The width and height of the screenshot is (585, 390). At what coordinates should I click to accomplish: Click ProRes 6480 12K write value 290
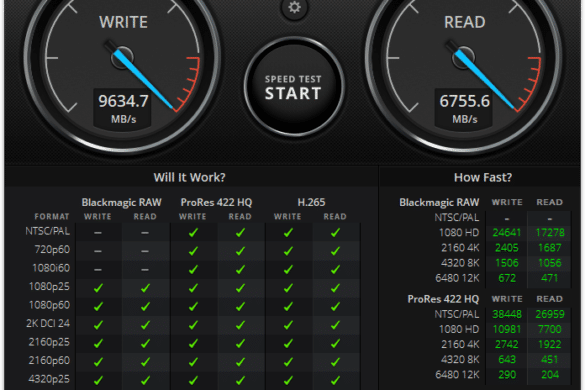(x=507, y=375)
